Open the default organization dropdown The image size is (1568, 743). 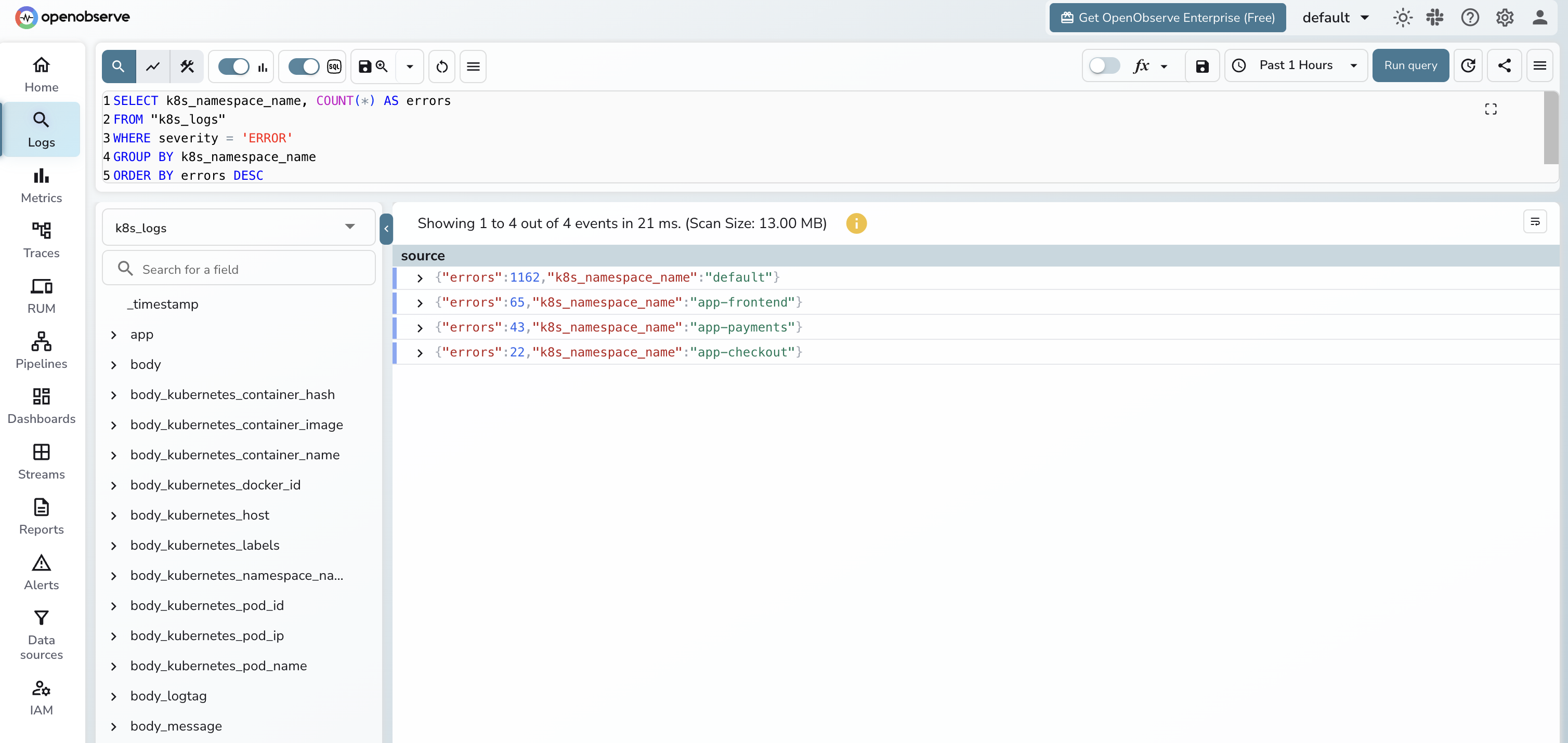click(1336, 18)
